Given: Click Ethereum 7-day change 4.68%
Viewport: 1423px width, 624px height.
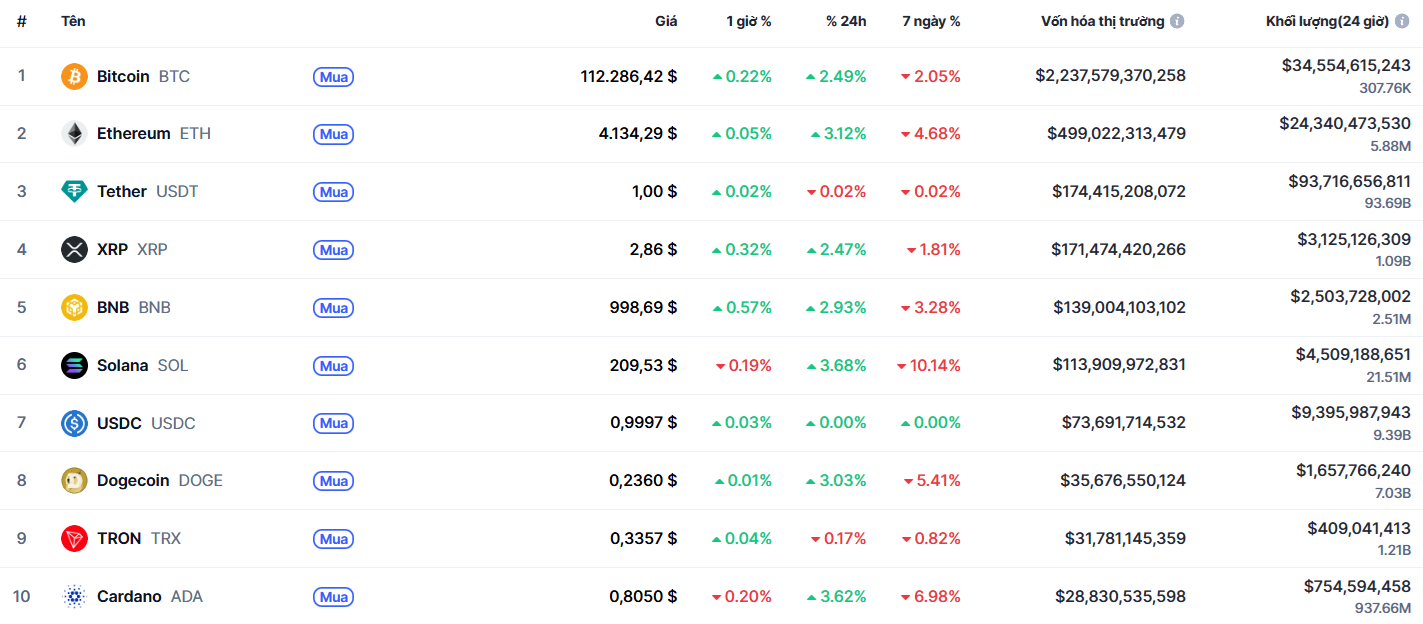Looking at the screenshot, I should point(931,134).
